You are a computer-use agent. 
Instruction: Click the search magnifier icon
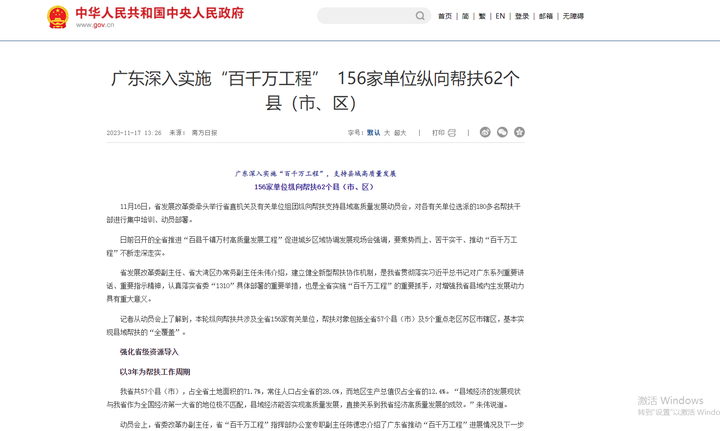pyautogui.click(x=420, y=16)
